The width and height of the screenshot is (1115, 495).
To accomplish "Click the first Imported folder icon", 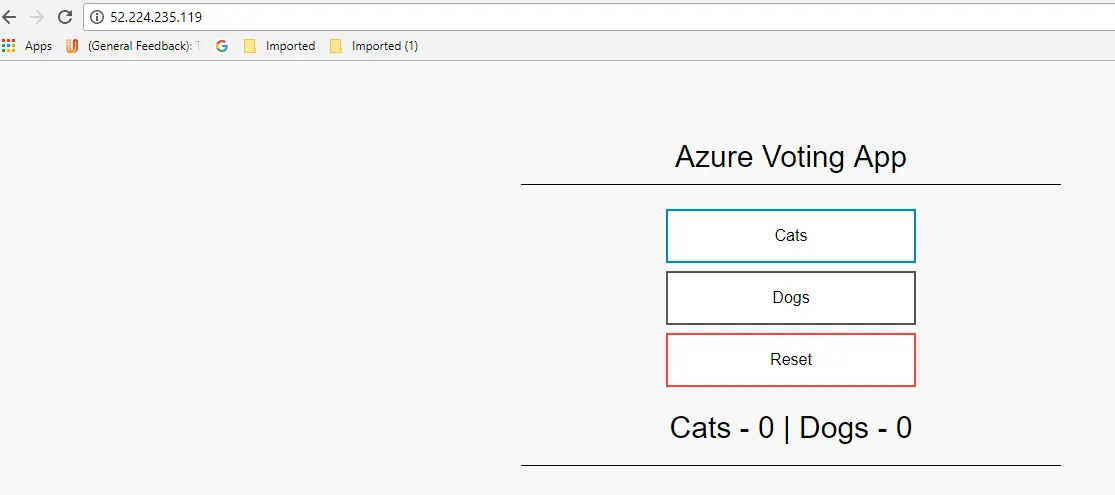I will (x=250, y=46).
